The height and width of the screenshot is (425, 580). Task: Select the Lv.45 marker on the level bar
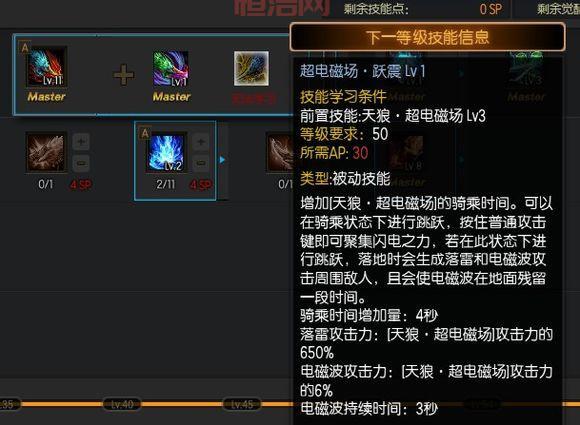pyautogui.click(x=242, y=404)
